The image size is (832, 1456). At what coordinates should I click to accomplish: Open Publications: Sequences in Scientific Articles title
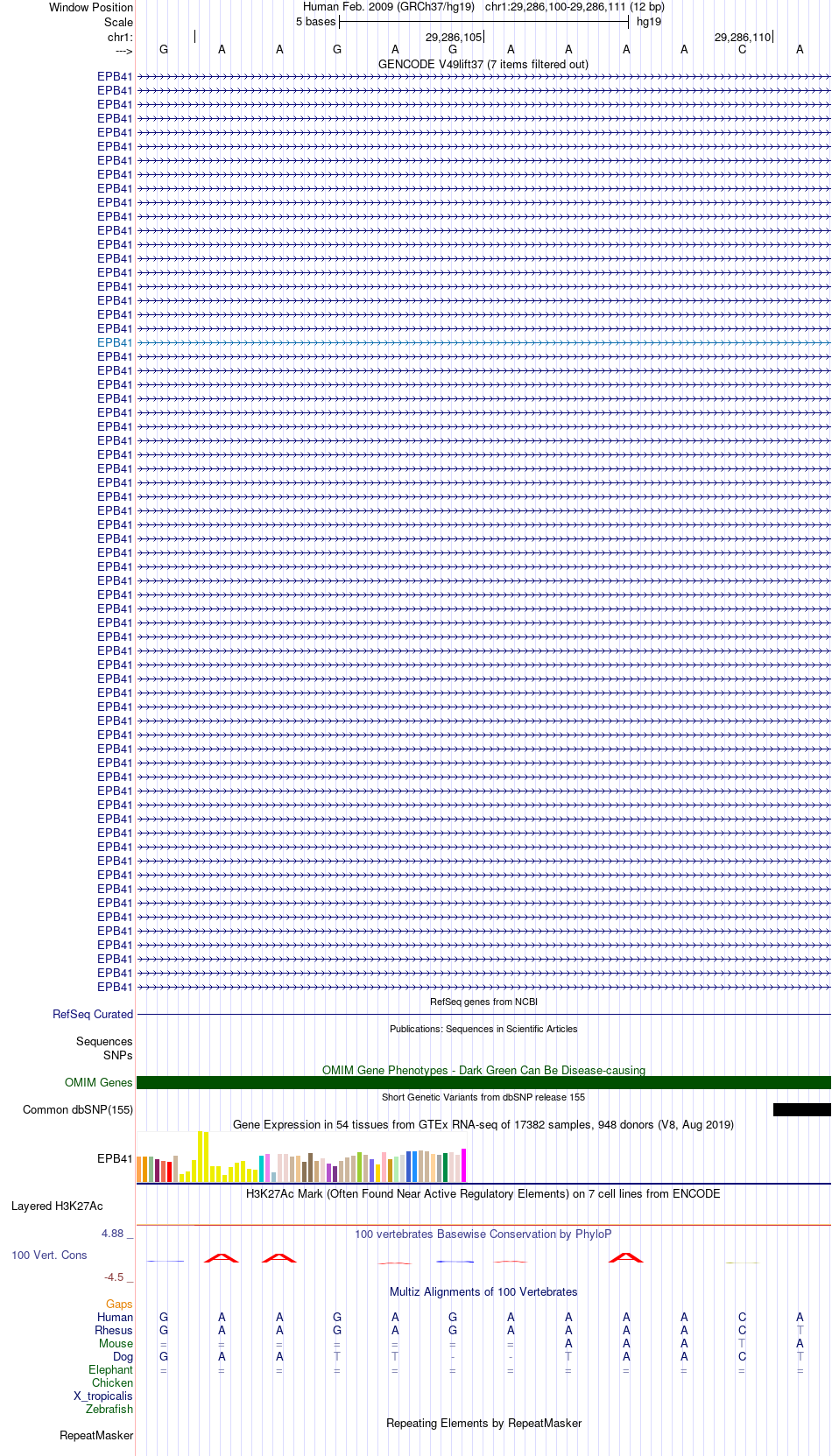483,1029
